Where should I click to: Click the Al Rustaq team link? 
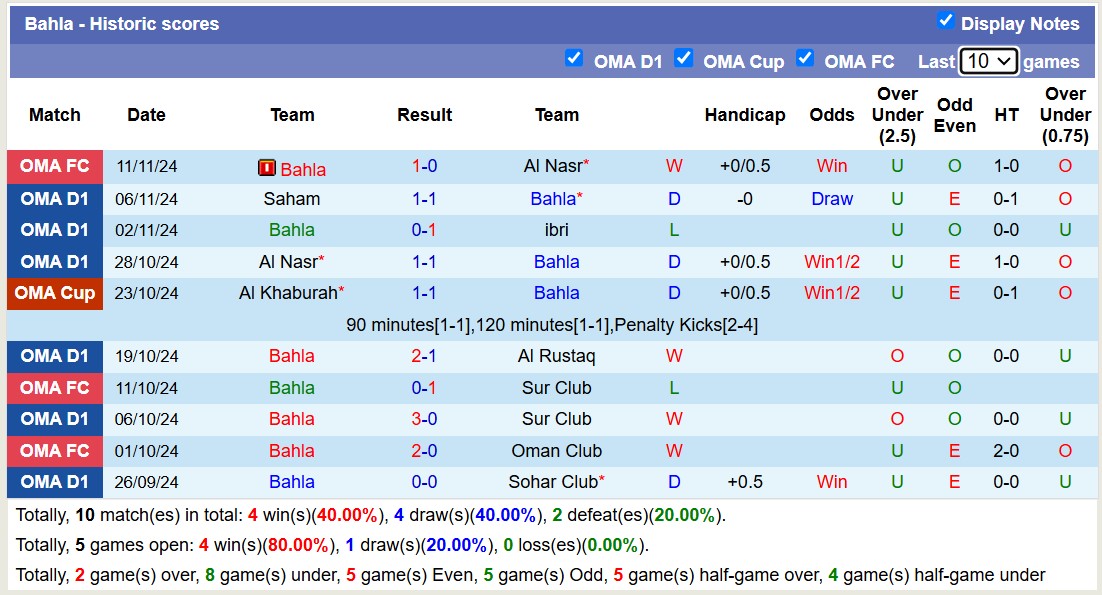point(557,356)
